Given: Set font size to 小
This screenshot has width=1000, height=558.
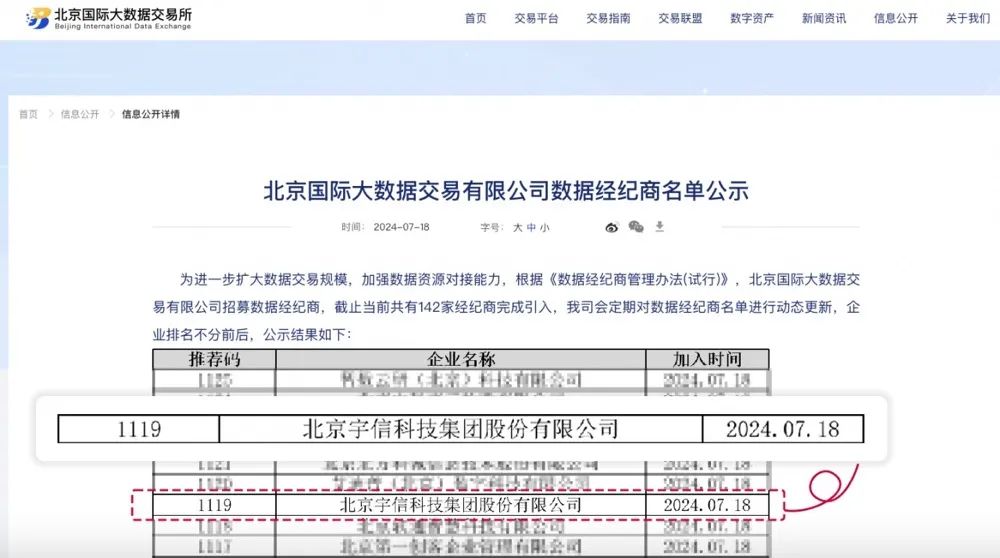Looking at the screenshot, I should pos(544,228).
